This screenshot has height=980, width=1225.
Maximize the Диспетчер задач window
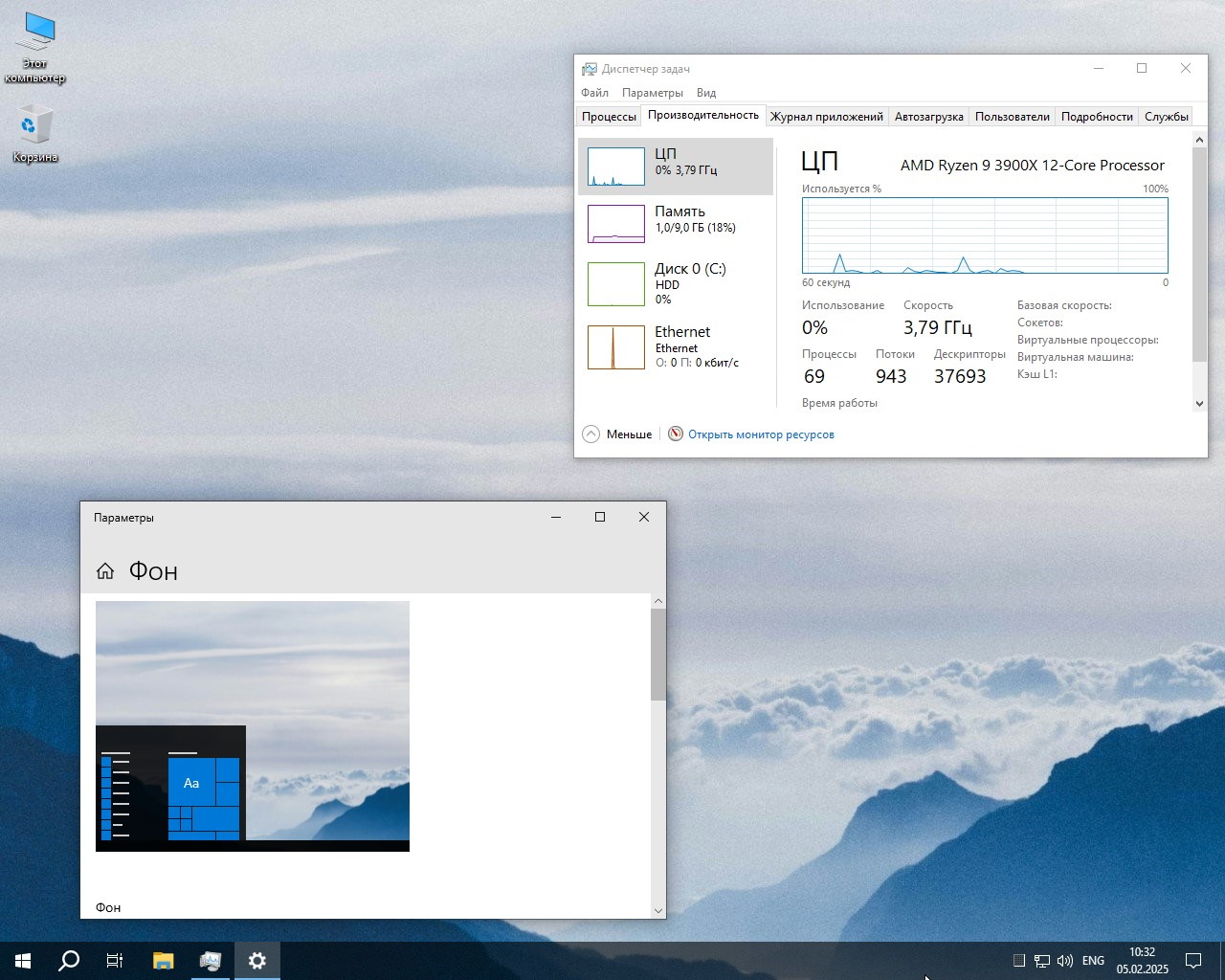click(x=1142, y=68)
